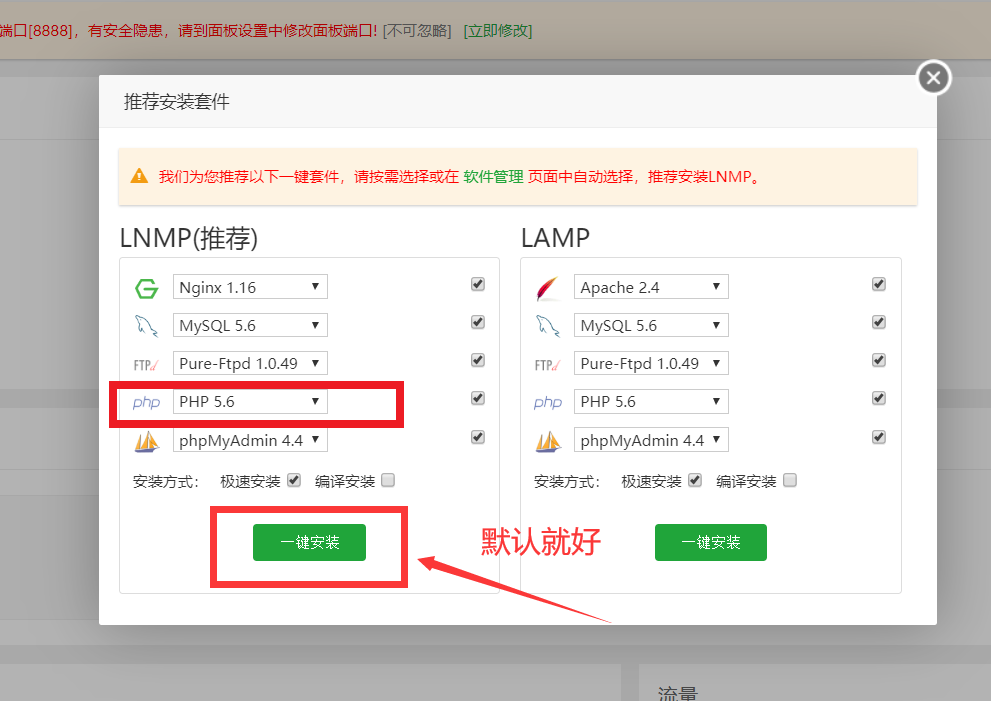Click 安装方式 label under LAMP

(567, 482)
